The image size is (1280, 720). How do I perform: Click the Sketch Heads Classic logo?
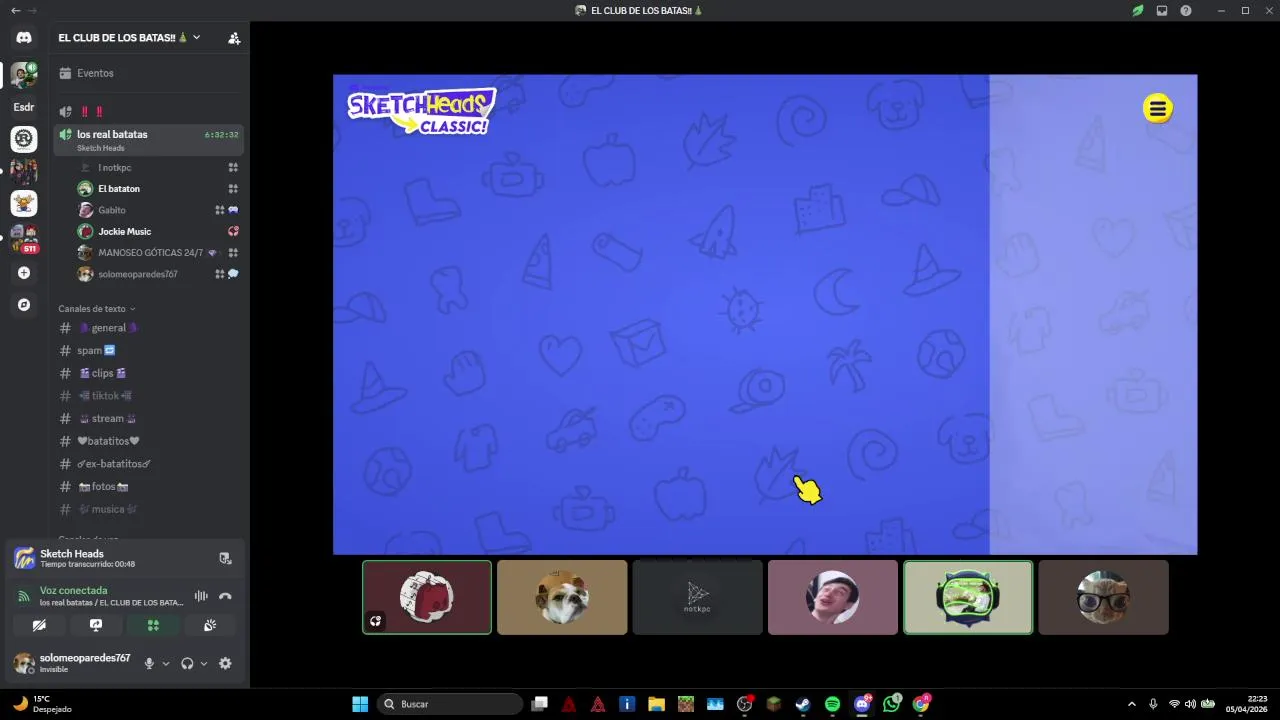pyautogui.click(x=421, y=111)
